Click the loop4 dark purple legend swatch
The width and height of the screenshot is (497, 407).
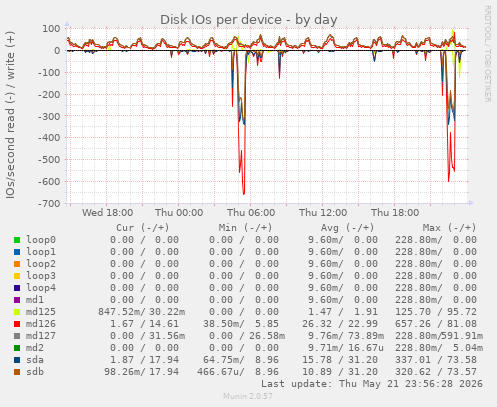[x=17, y=288]
